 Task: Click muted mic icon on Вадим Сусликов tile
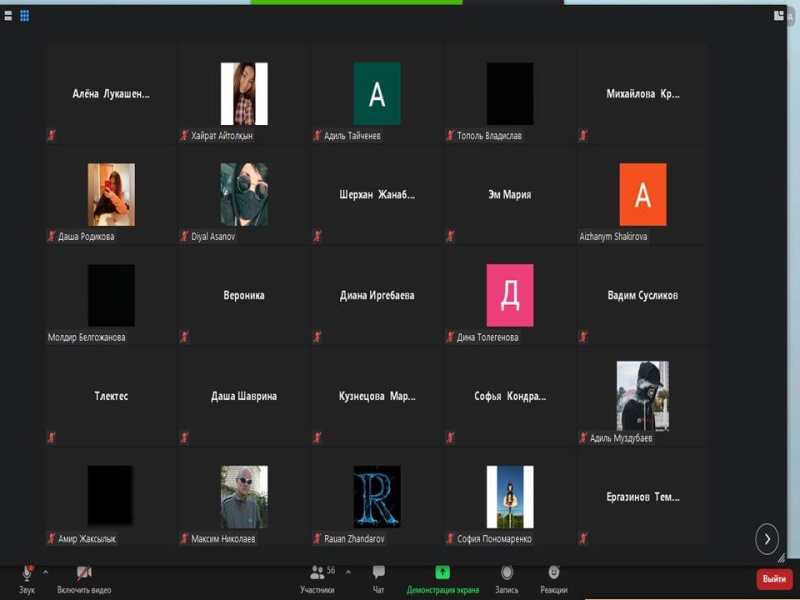tap(584, 337)
